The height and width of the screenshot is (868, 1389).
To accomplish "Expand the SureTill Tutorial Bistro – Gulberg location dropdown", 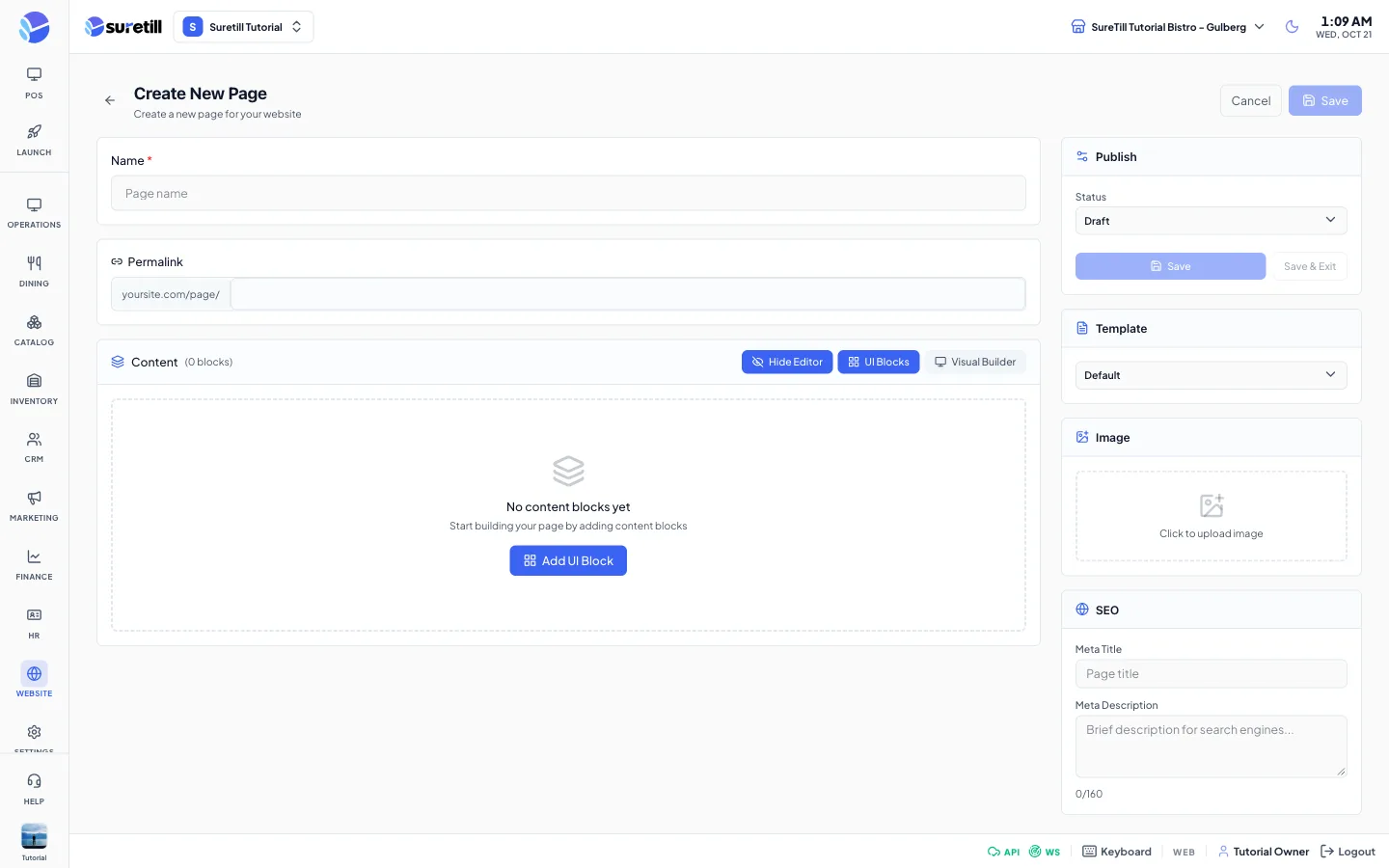I will [x=1167, y=27].
